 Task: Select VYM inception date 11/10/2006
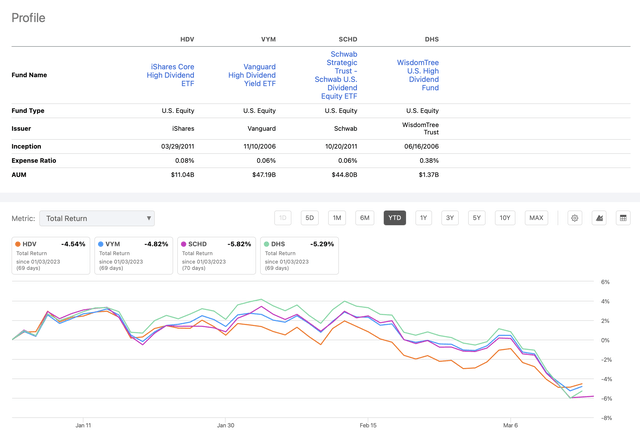tap(260, 147)
